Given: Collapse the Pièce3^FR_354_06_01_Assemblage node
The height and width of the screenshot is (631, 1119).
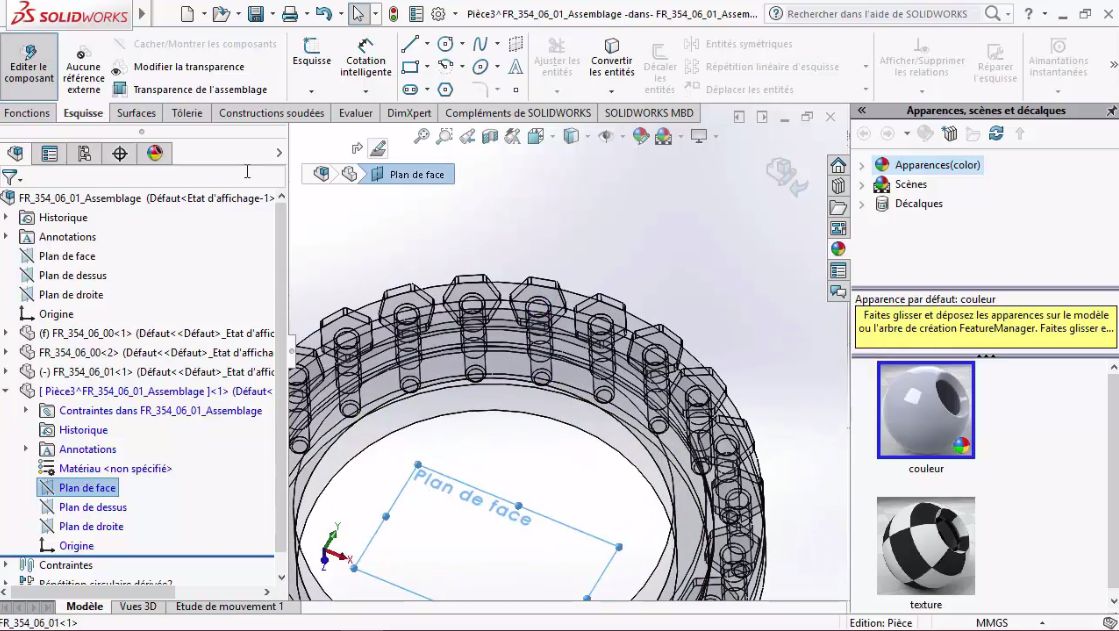Looking at the screenshot, I should [6, 390].
